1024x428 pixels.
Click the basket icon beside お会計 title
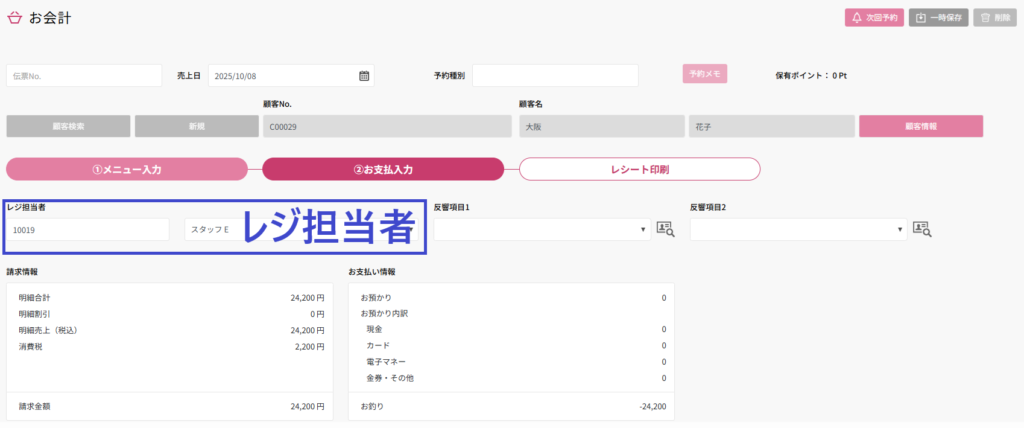coord(14,18)
